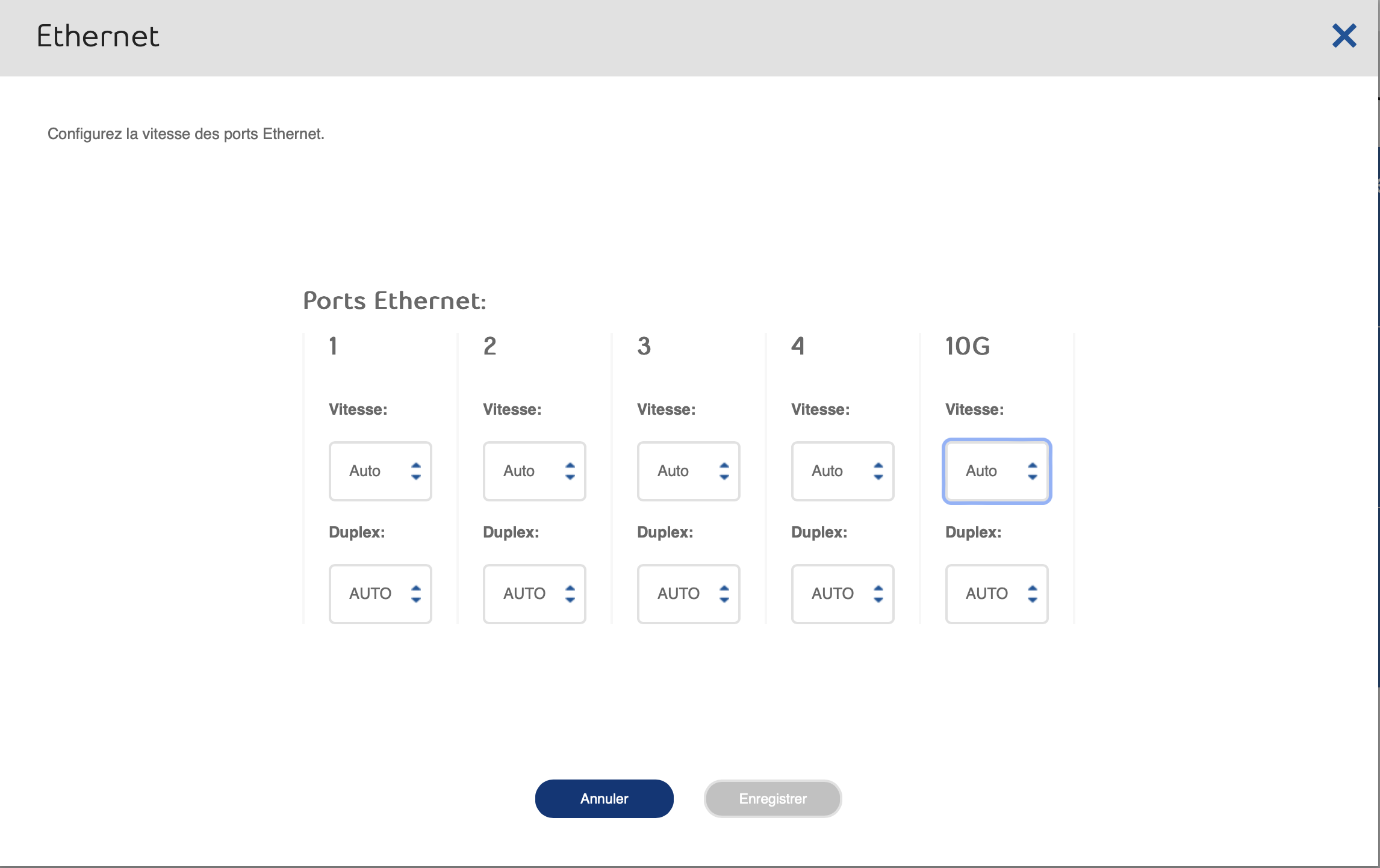Viewport: 1380px width, 868px height.
Task: Open the 10G port Duplex dropdown
Action: coord(990,594)
